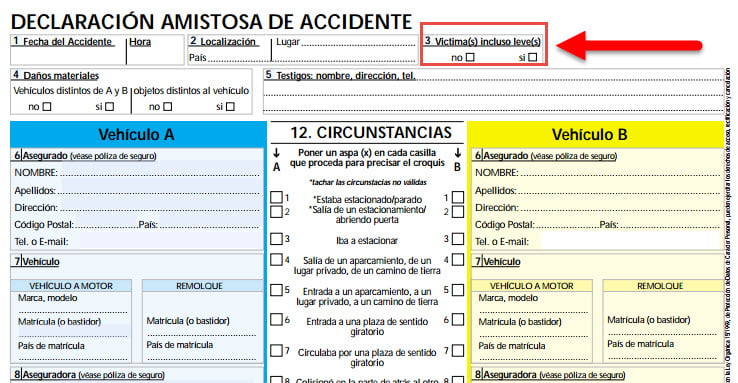
Task: Check 'si' box under Víctima(s) incluso leve(s)
Action: [x=532, y=57]
